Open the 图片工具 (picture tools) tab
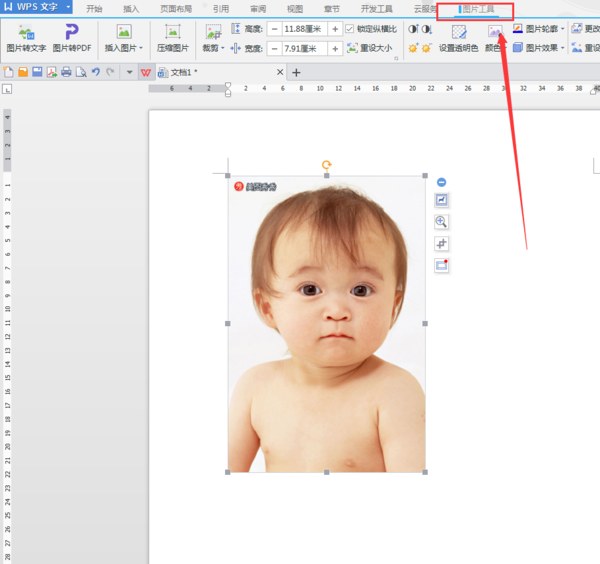 click(x=476, y=9)
